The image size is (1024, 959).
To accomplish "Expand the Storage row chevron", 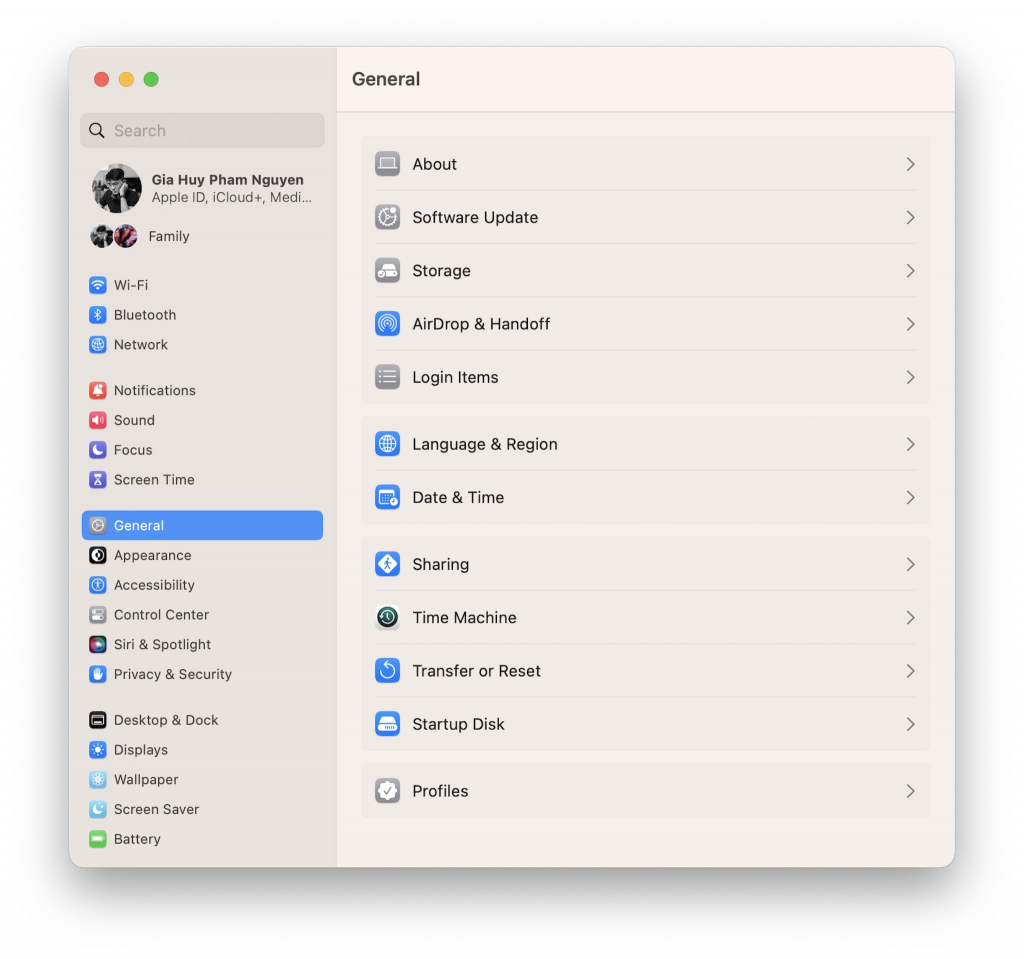I will point(910,270).
